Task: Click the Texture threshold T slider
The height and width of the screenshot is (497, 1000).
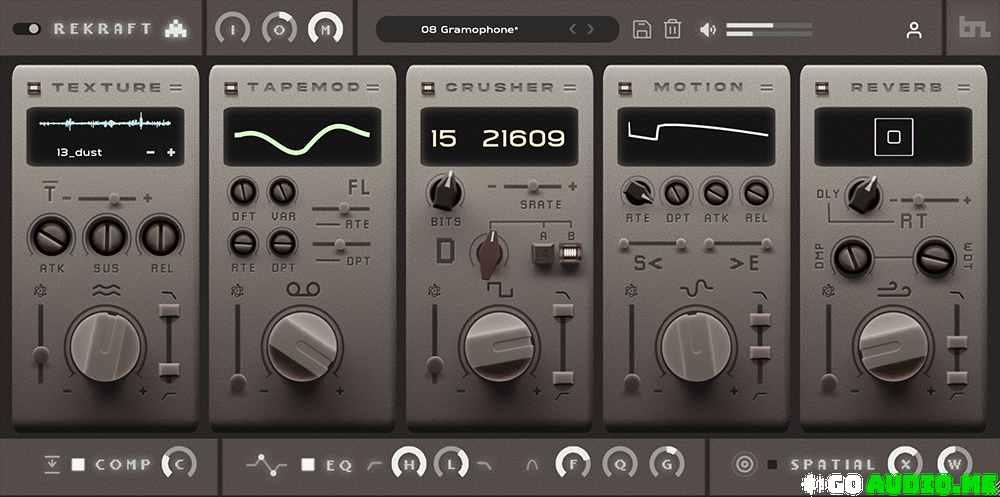Action: click(107, 199)
